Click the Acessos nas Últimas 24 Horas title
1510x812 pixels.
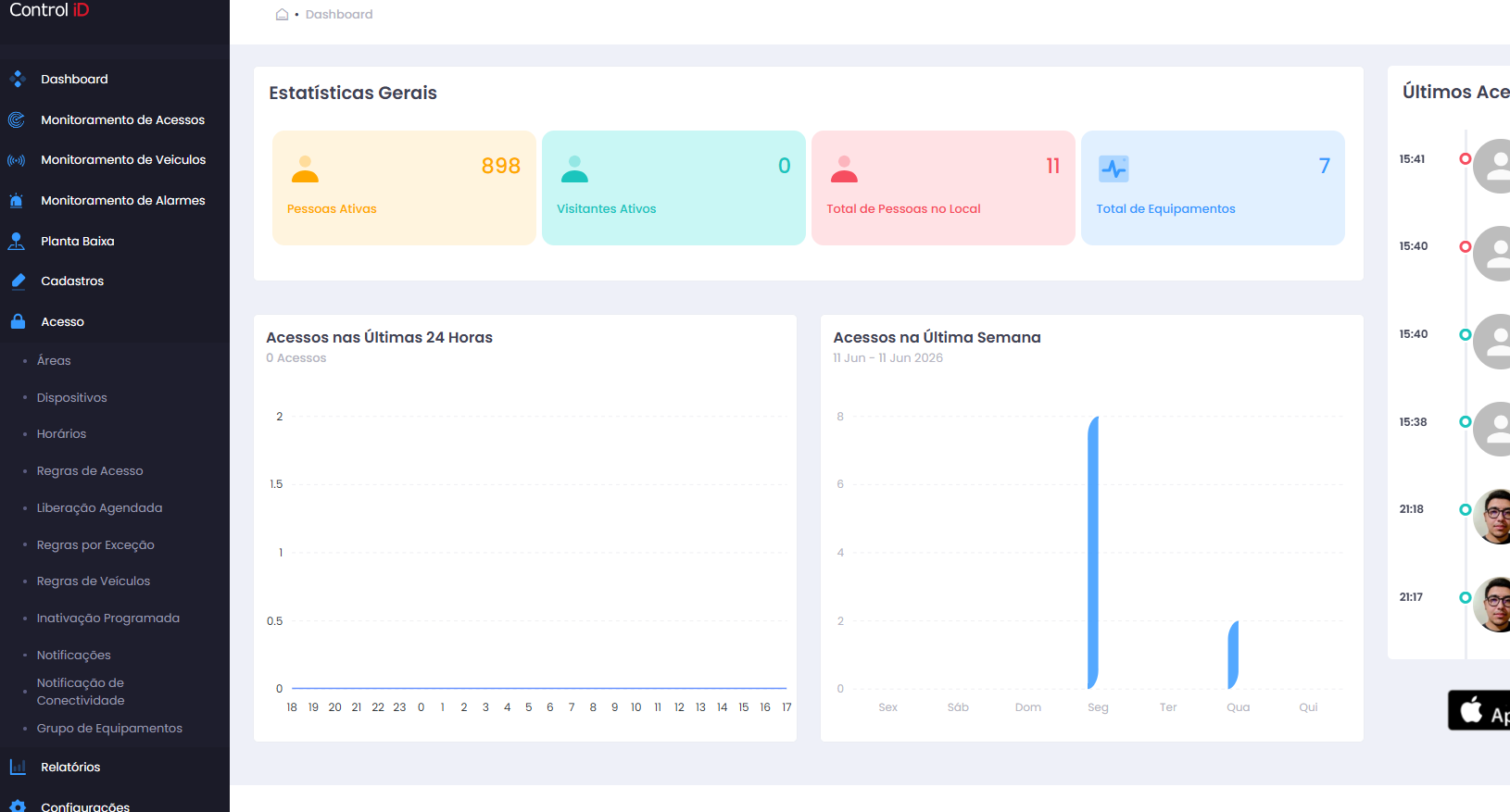coord(379,337)
